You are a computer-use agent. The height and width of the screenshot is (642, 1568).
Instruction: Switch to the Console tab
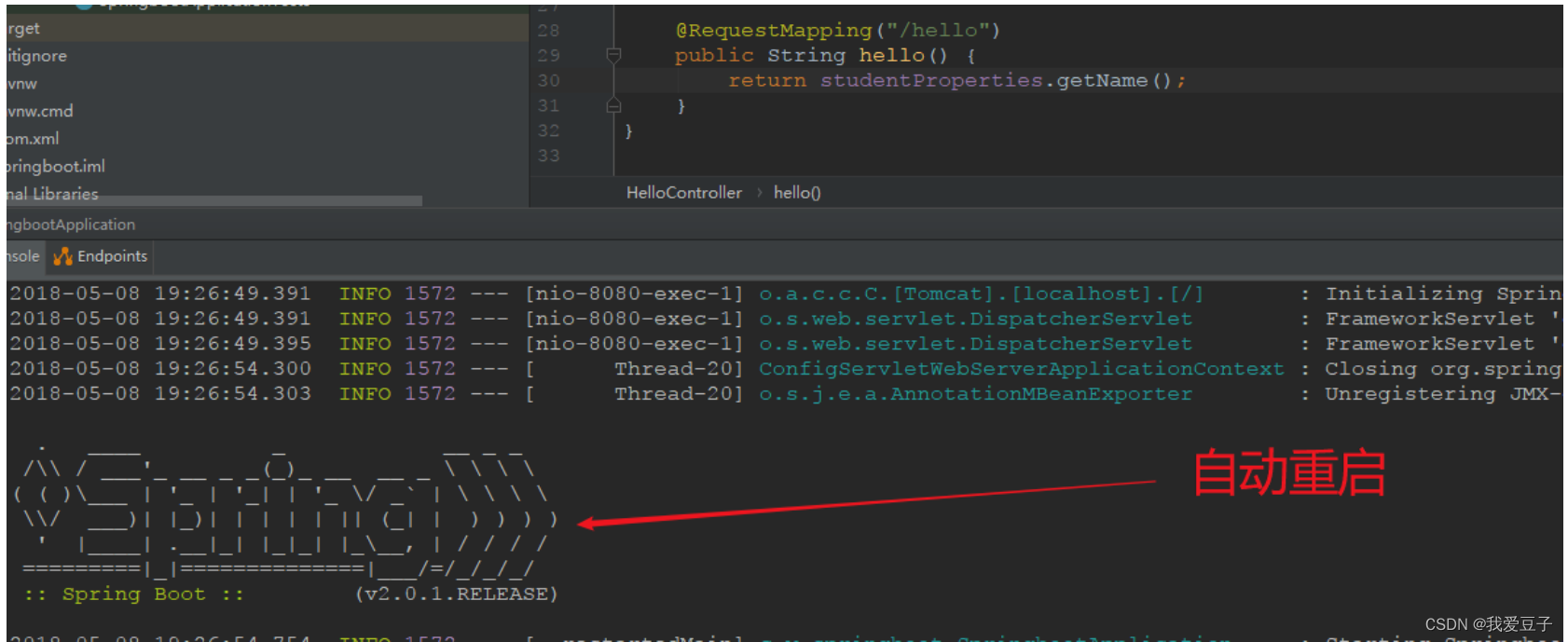point(23,256)
